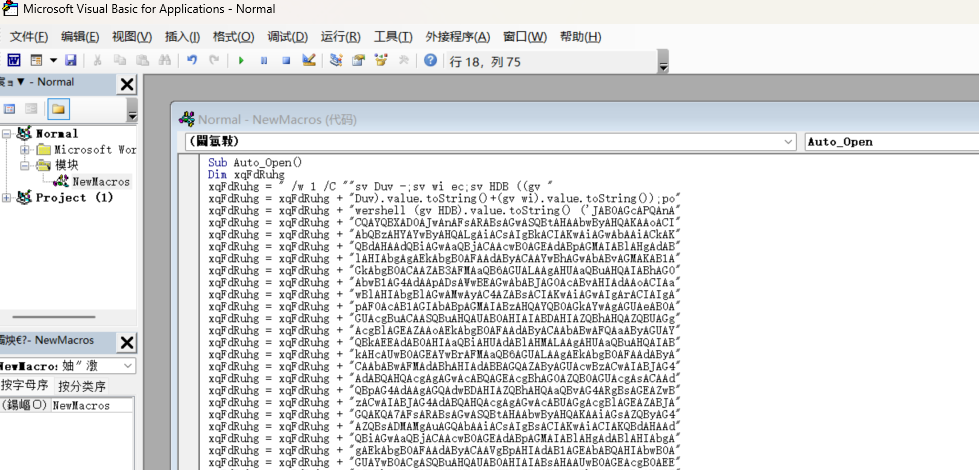The height and width of the screenshot is (470, 979).
Task: Select Project (1) in the tree
Action: [74, 198]
